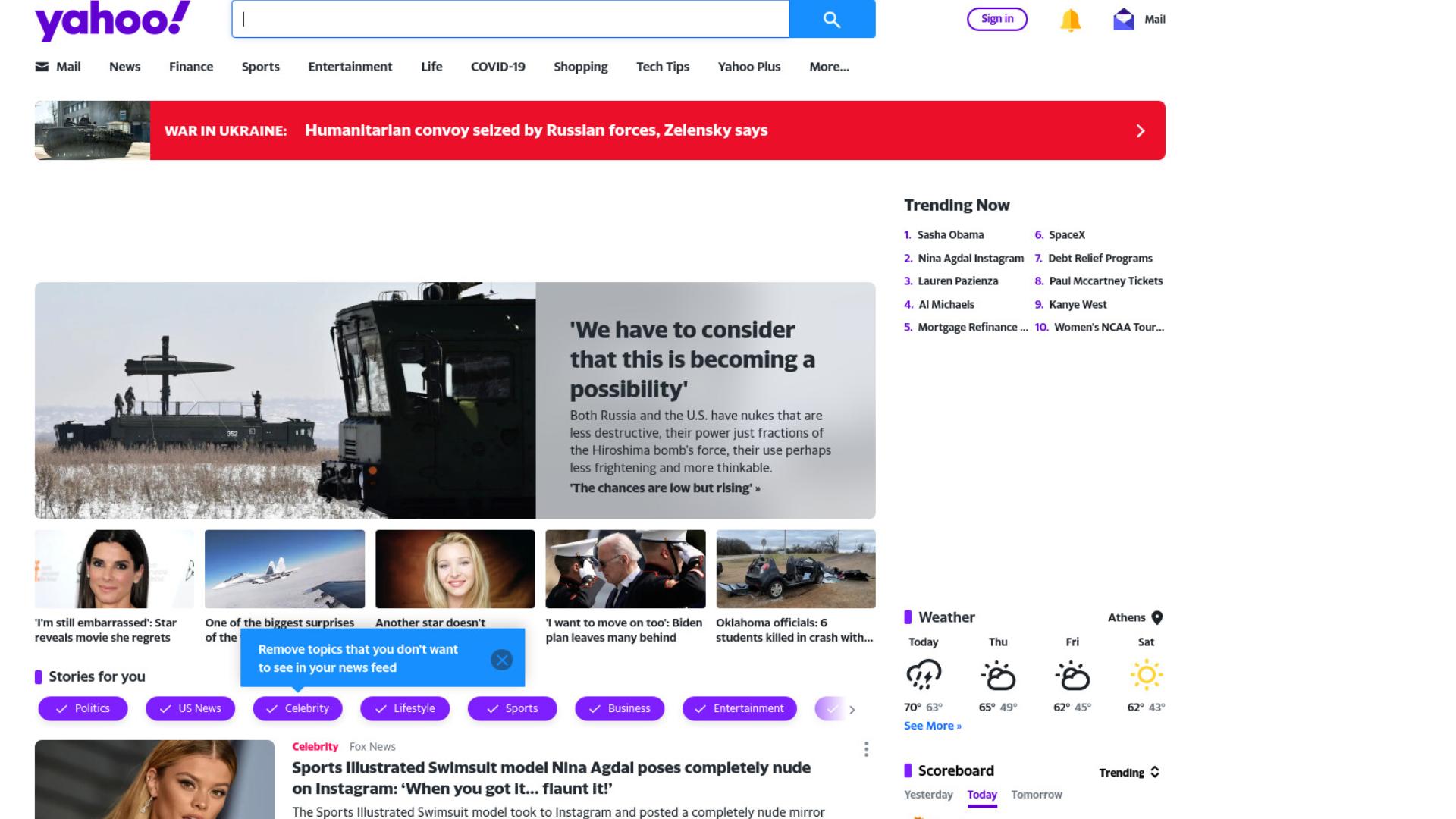This screenshot has width=1456, height=819.
Task: Click the Yahoo logo
Action: coord(112,20)
